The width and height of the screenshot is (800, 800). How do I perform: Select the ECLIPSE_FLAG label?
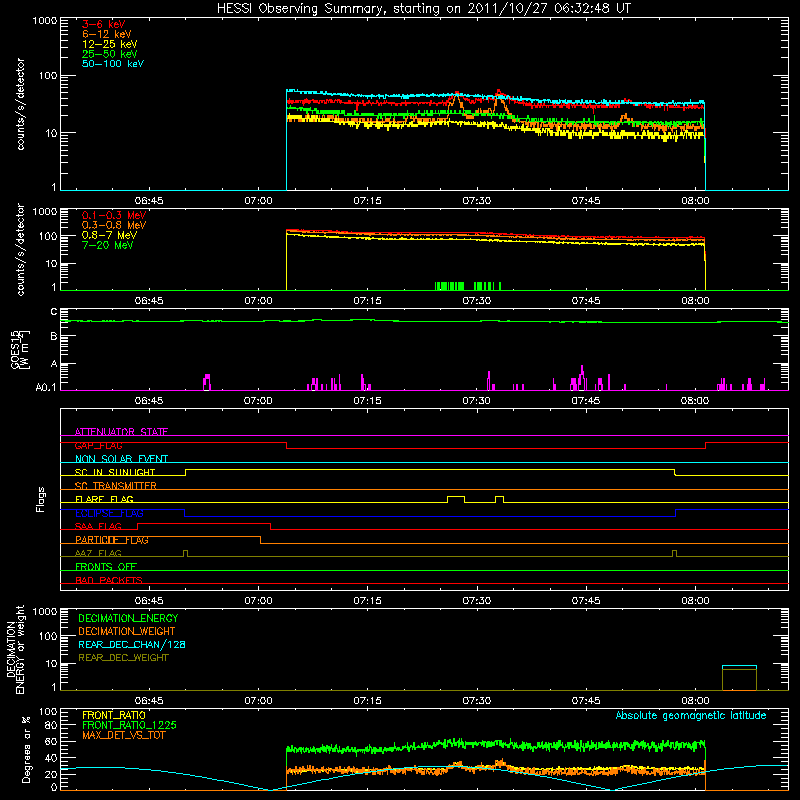coord(109,513)
